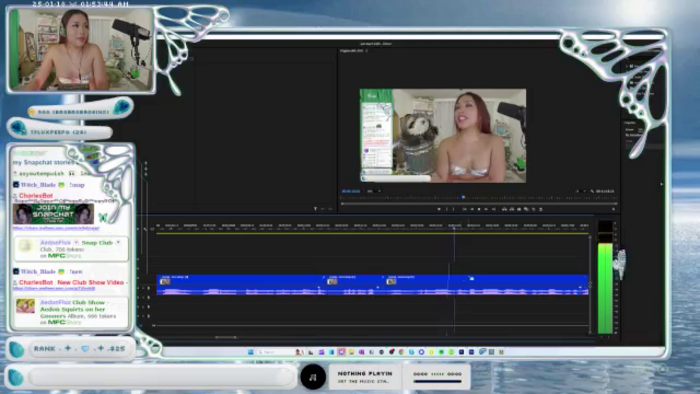Image resolution: width=700 pixels, height=394 pixels.
Task: Click the timeline playhead on ruler
Action: click(454, 228)
